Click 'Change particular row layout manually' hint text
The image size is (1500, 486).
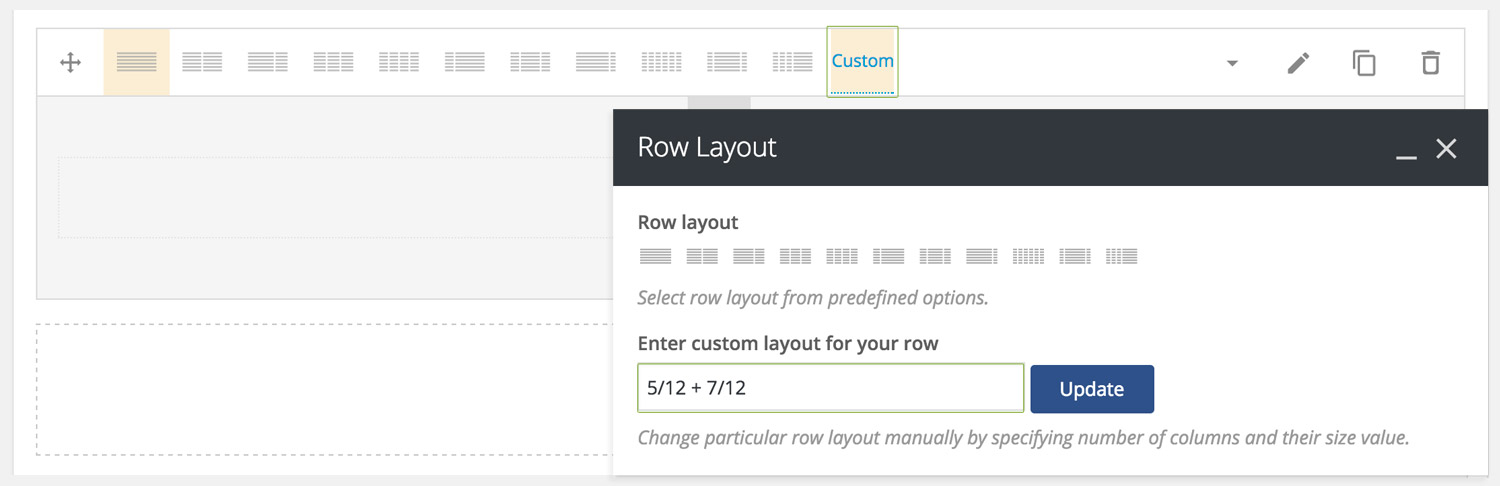(x=1024, y=438)
